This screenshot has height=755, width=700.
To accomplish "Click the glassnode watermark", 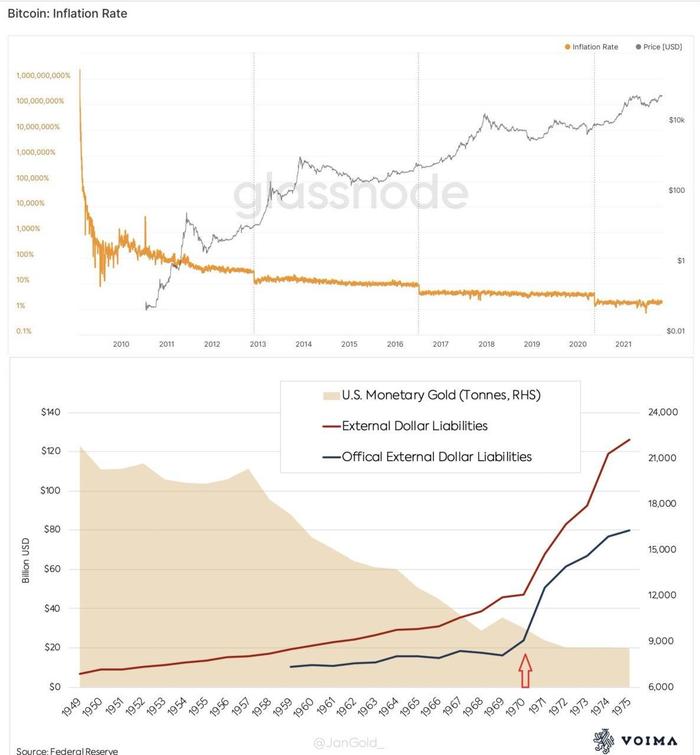I will pos(350,195).
